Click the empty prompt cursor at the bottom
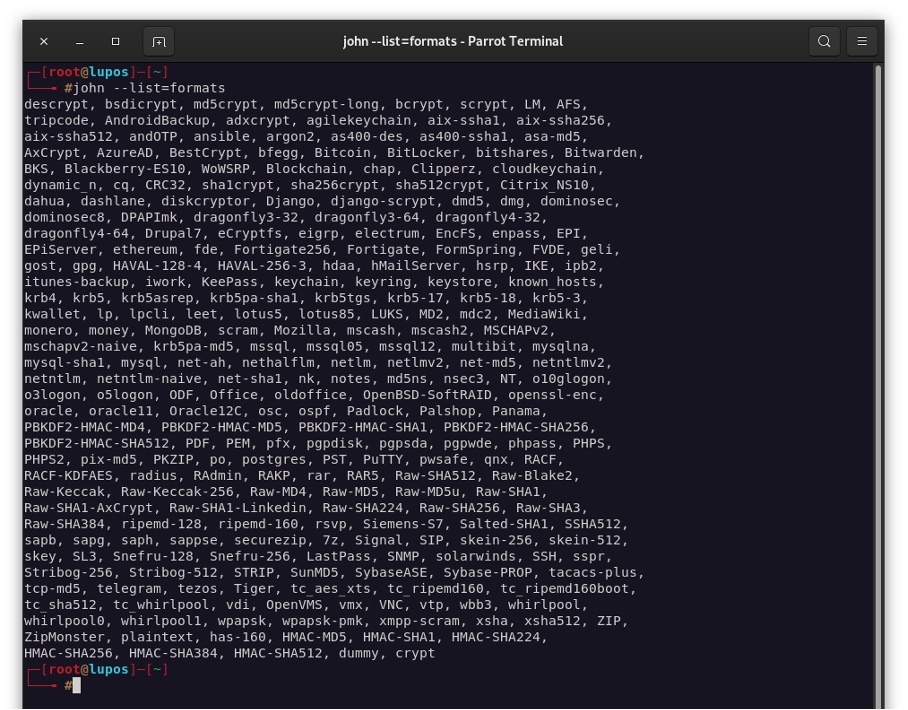Image resolution: width=908 pixels, height=710 pixels. pyautogui.click(x=76, y=686)
